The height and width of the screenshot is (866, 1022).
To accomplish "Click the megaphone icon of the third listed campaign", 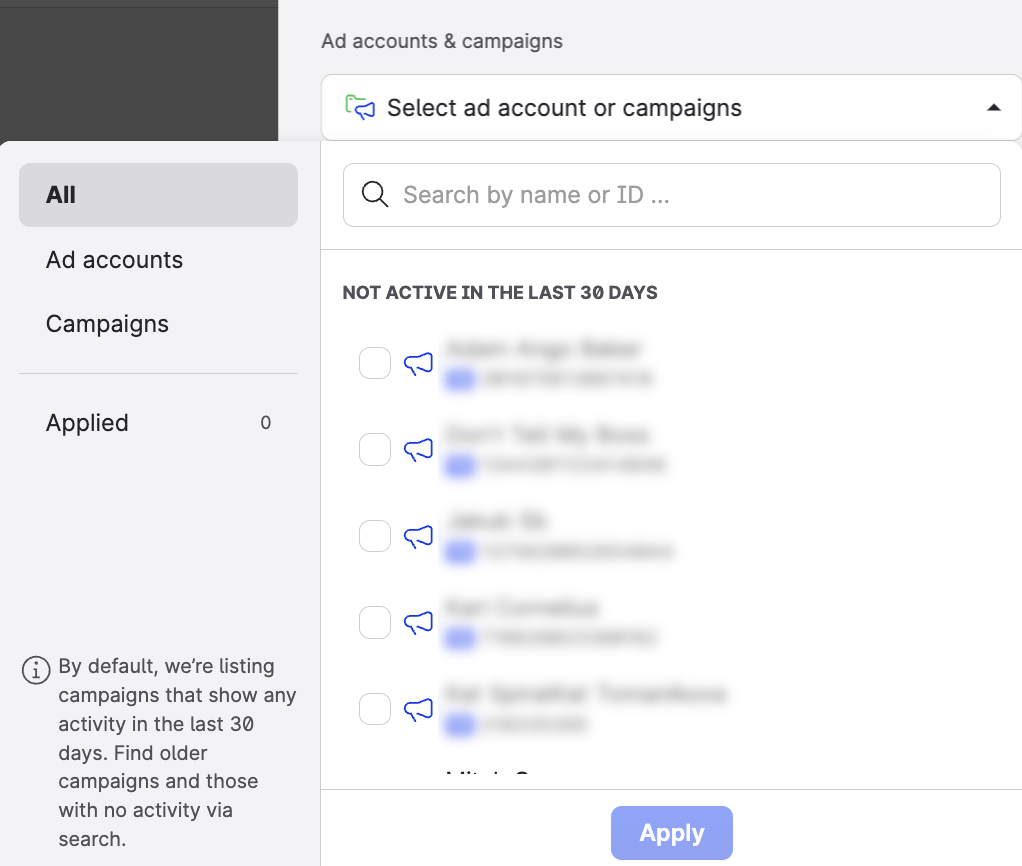I will [419, 536].
